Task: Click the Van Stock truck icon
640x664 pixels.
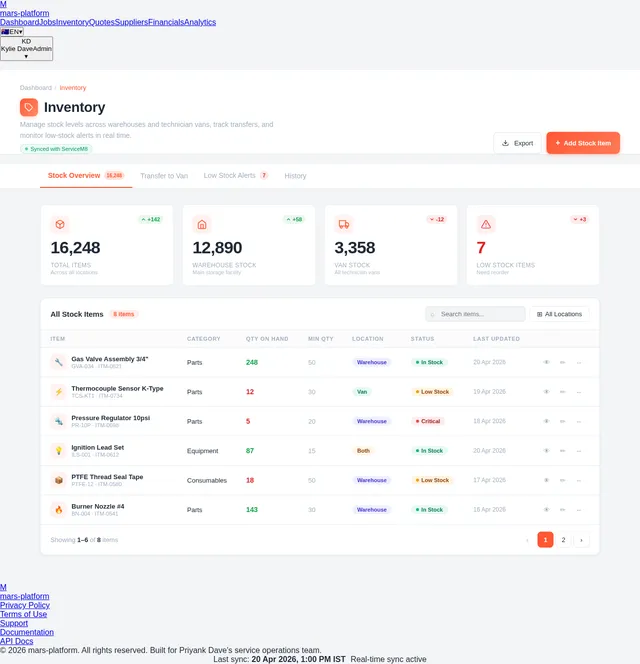Action: tap(344, 224)
